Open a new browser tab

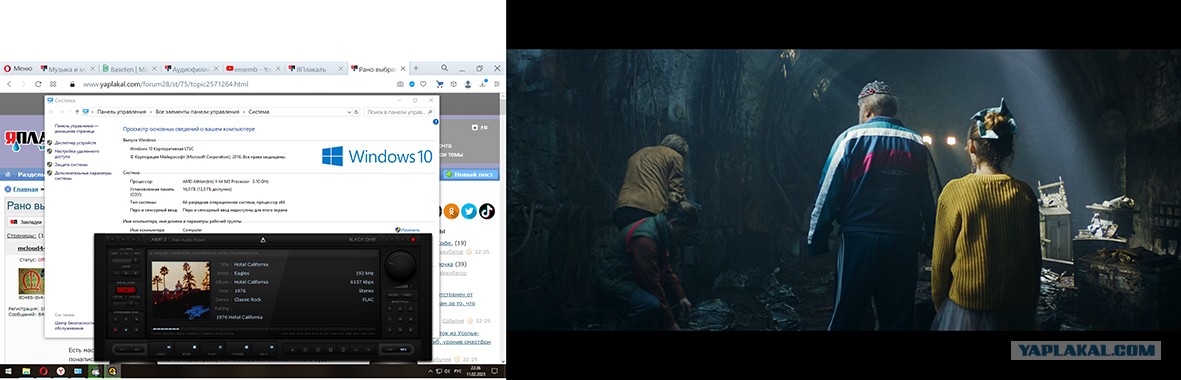click(415, 68)
